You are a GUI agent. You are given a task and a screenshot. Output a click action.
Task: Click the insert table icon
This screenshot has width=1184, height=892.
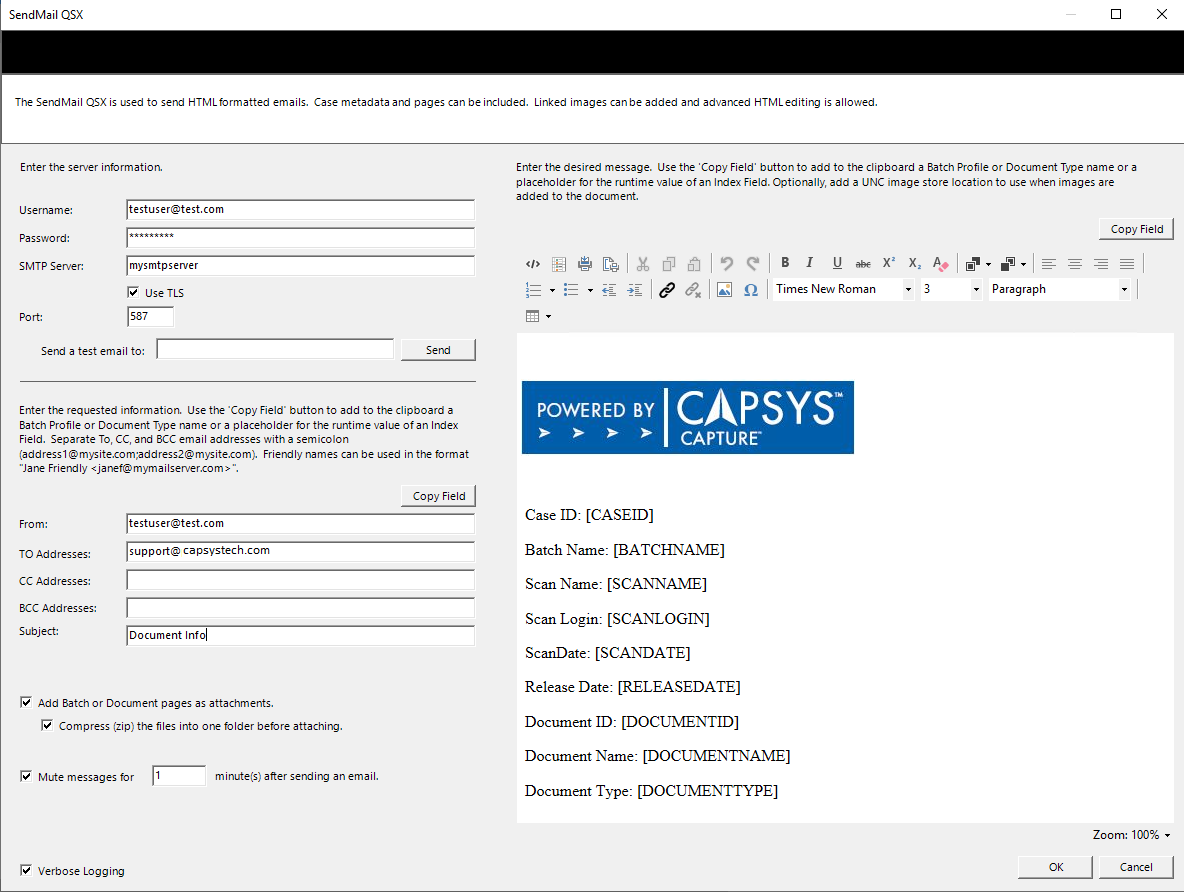(x=532, y=316)
